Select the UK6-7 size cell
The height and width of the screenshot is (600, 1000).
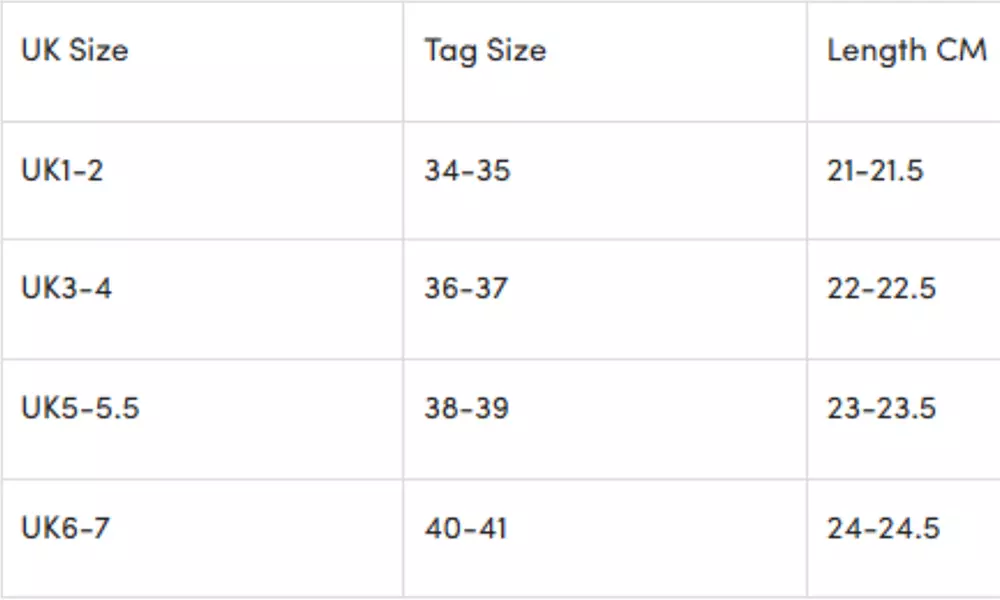tap(67, 528)
